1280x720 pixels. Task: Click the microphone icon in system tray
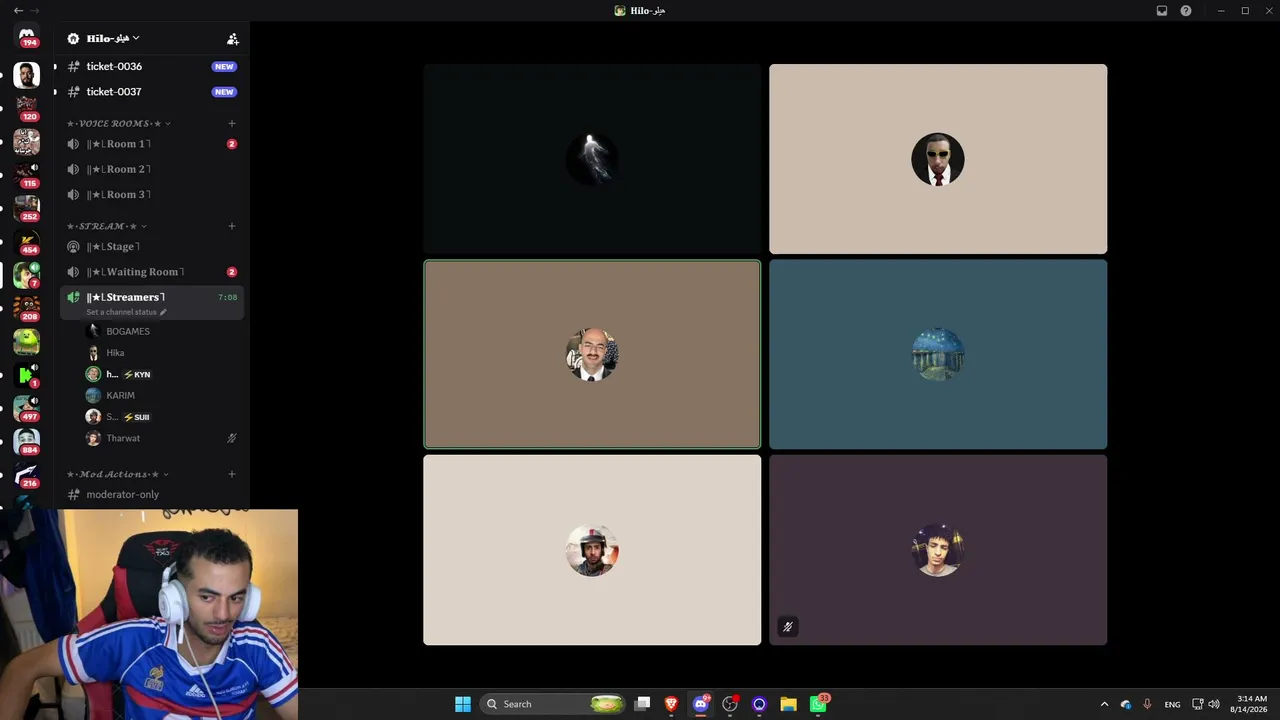click(x=1147, y=704)
